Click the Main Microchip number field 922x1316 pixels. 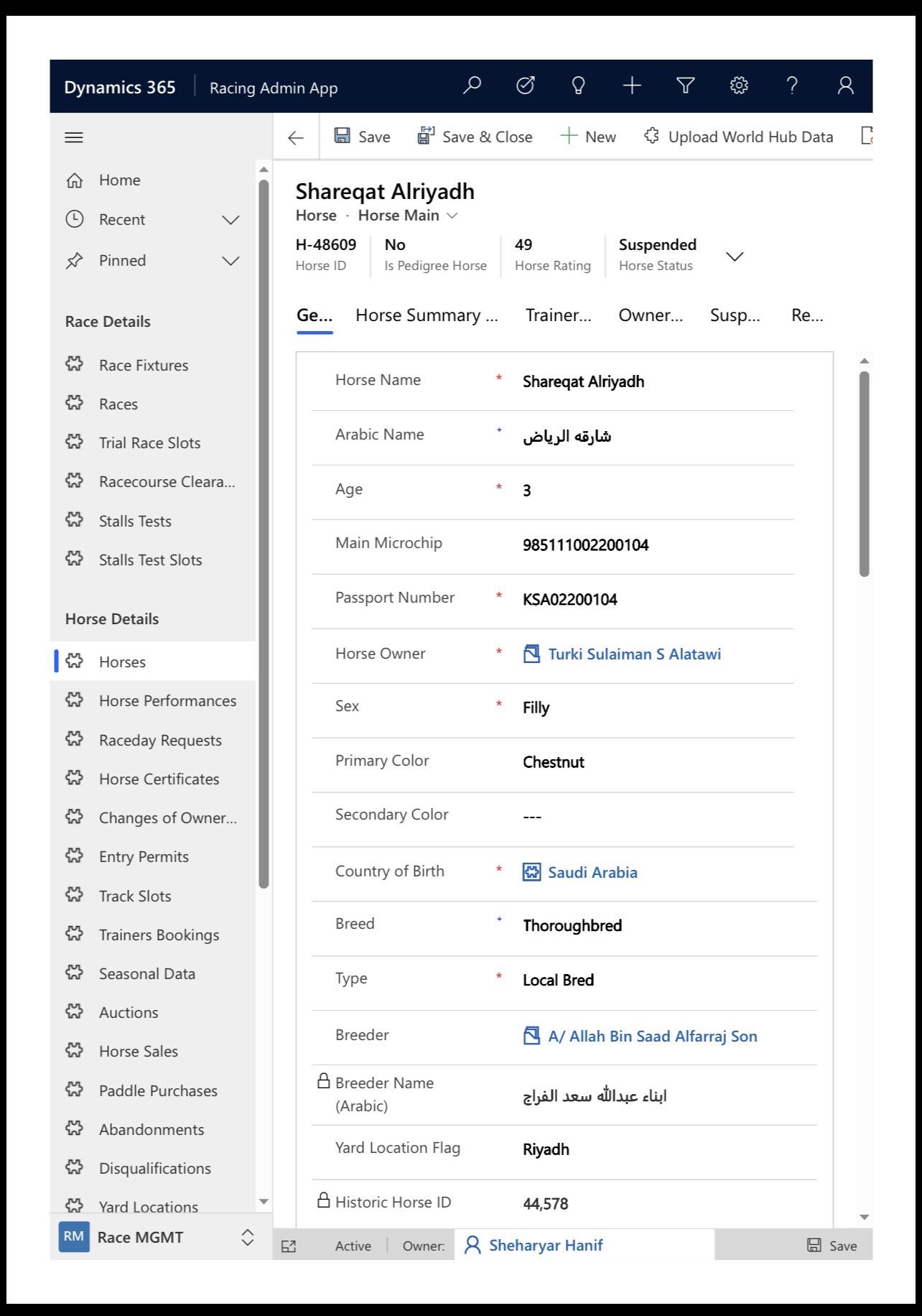coord(585,545)
